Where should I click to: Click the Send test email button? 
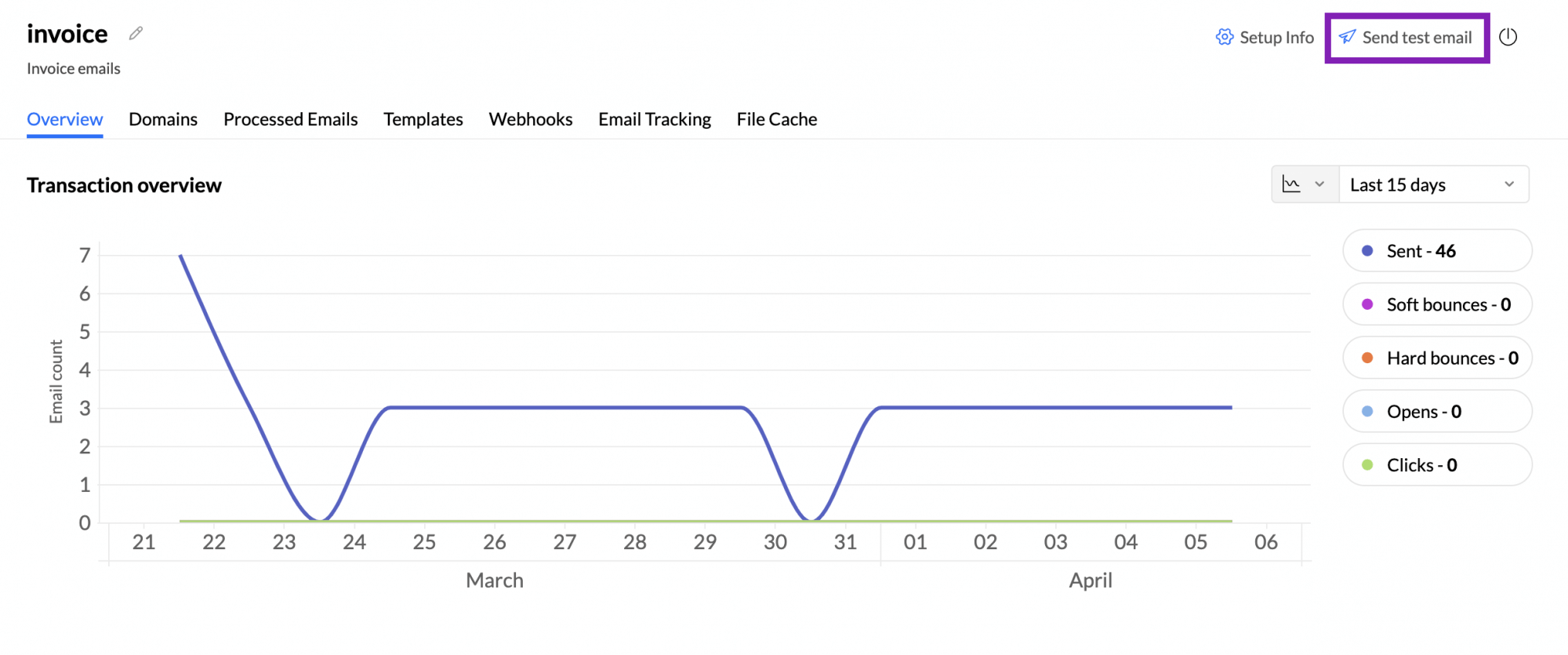click(1406, 37)
